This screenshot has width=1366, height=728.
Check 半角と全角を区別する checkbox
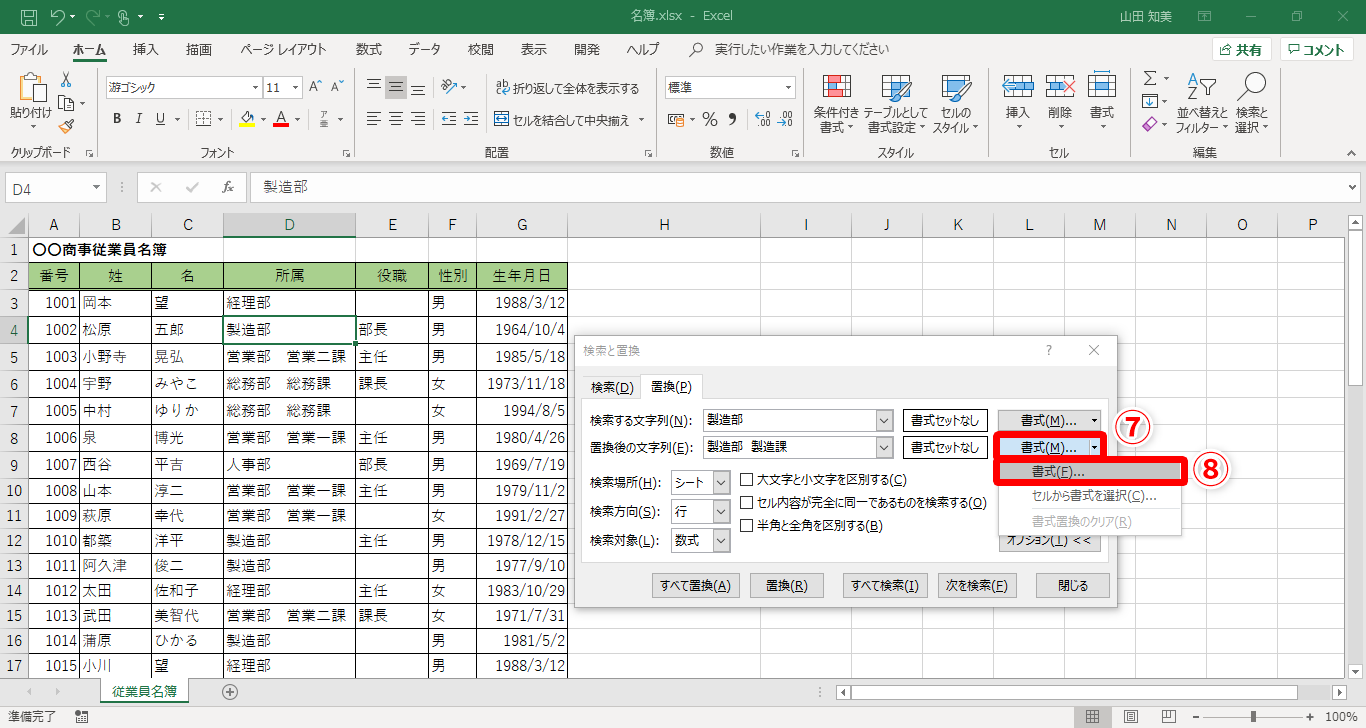point(747,526)
